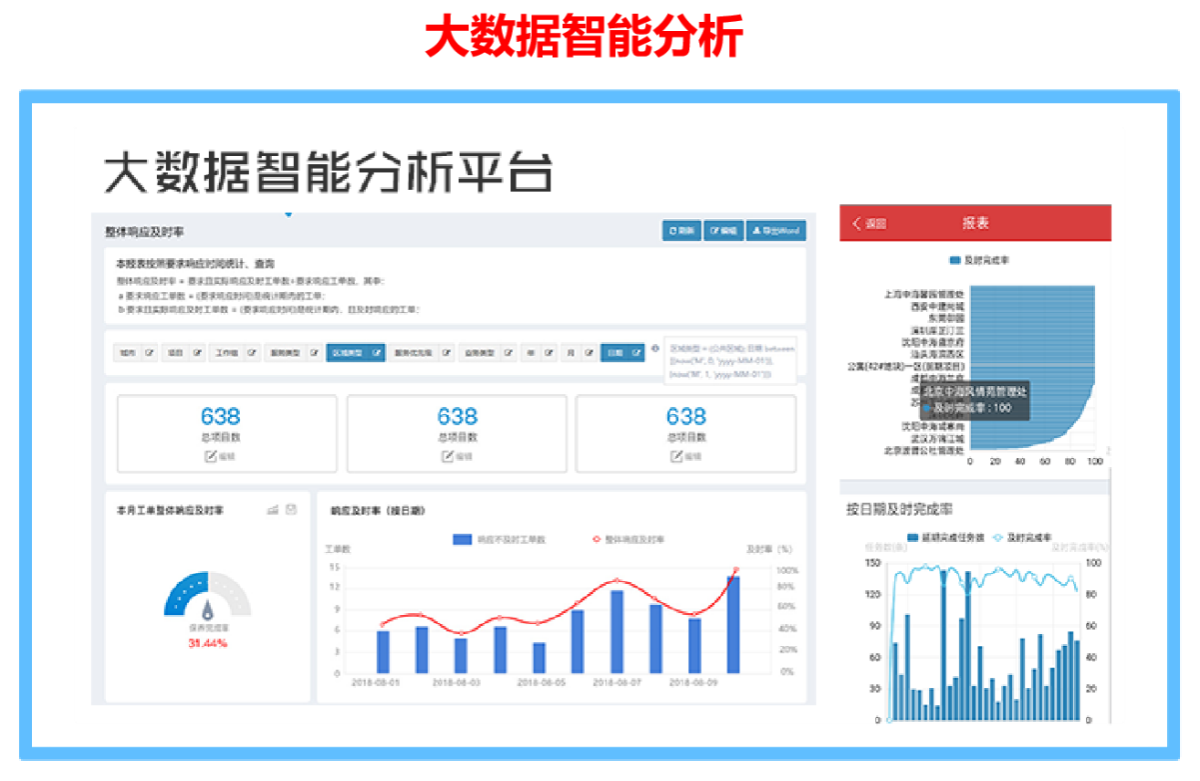The height and width of the screenshot is (781, 1200).
Task: Click edit icon beside the 城市 filter
Action: tap(150, 353)
